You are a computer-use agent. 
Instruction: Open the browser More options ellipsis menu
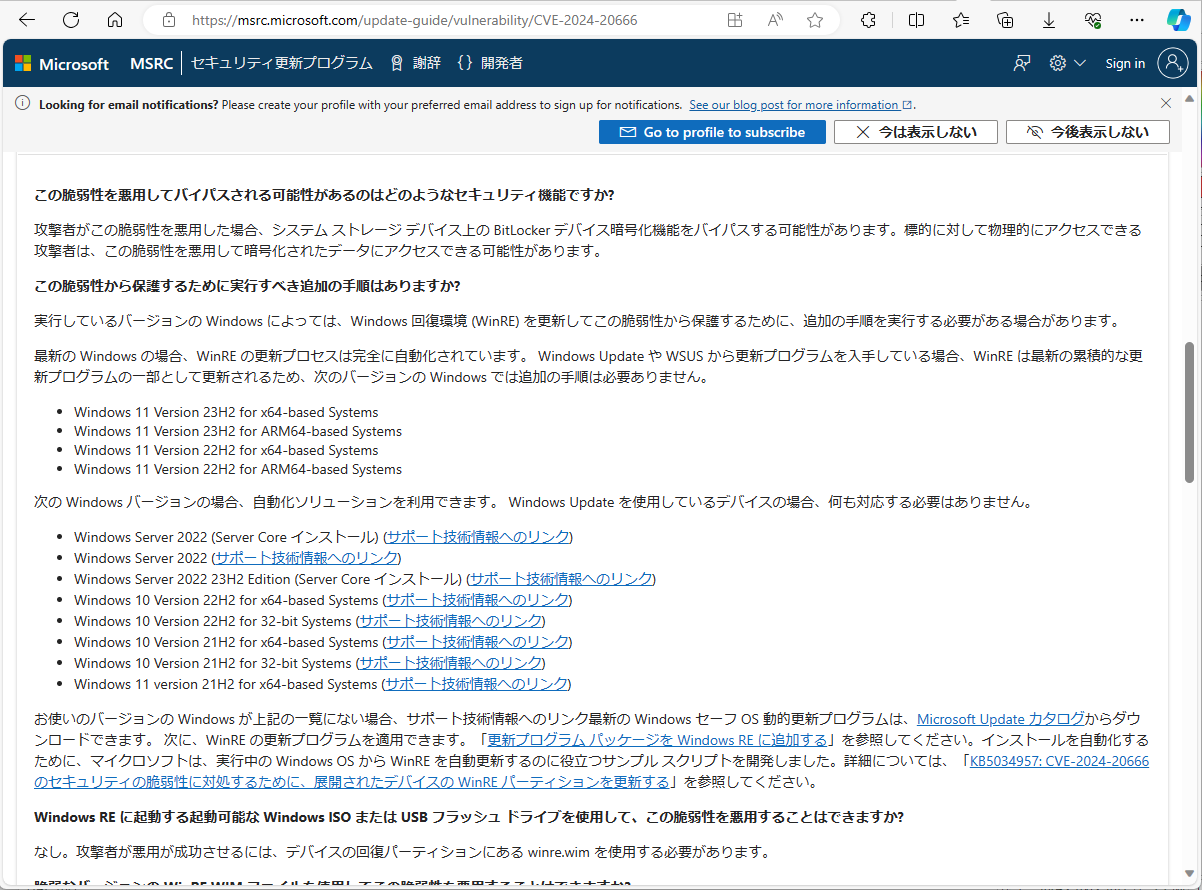click(x=1136, y=19)
